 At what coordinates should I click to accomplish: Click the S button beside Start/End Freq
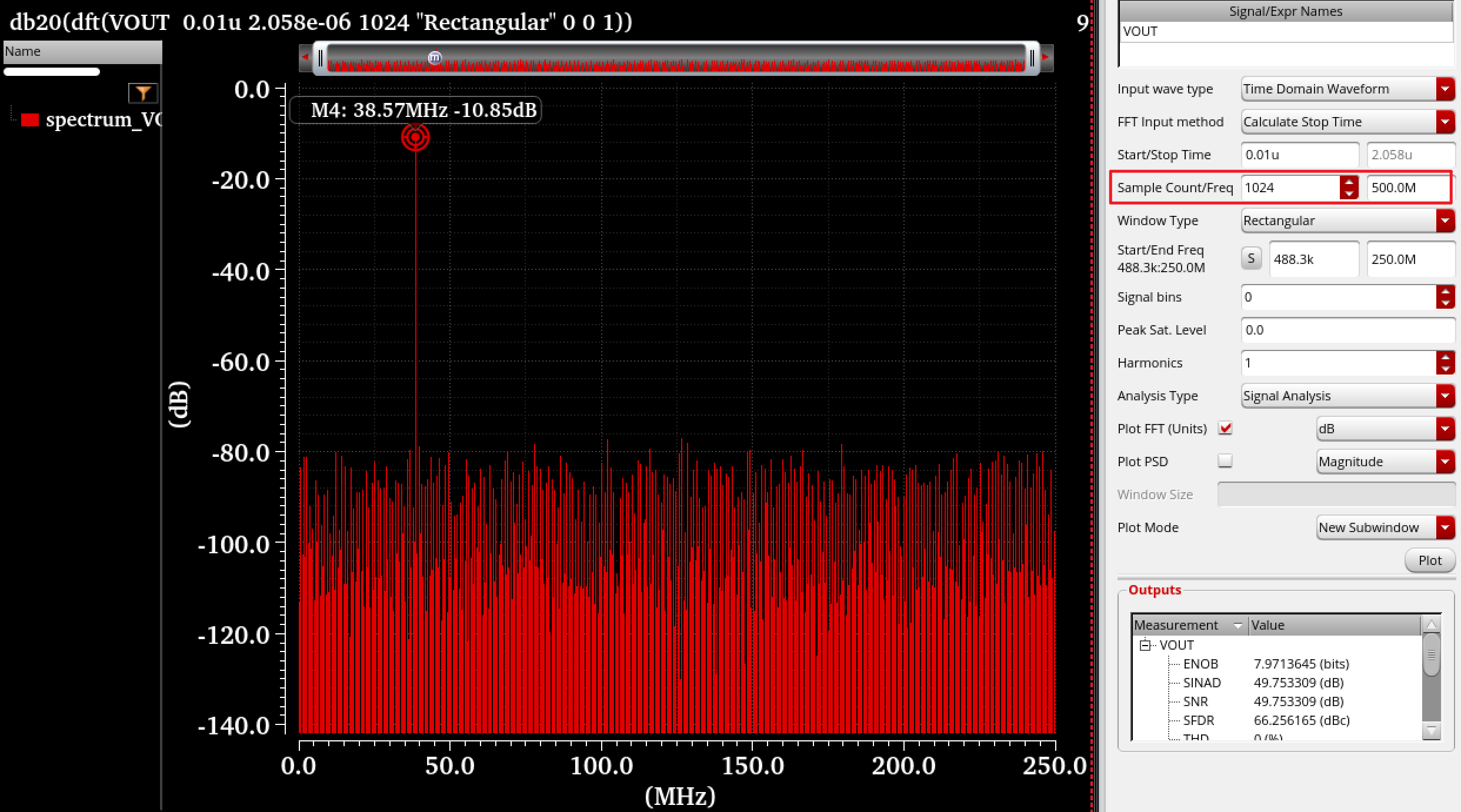pos(1251,259)
